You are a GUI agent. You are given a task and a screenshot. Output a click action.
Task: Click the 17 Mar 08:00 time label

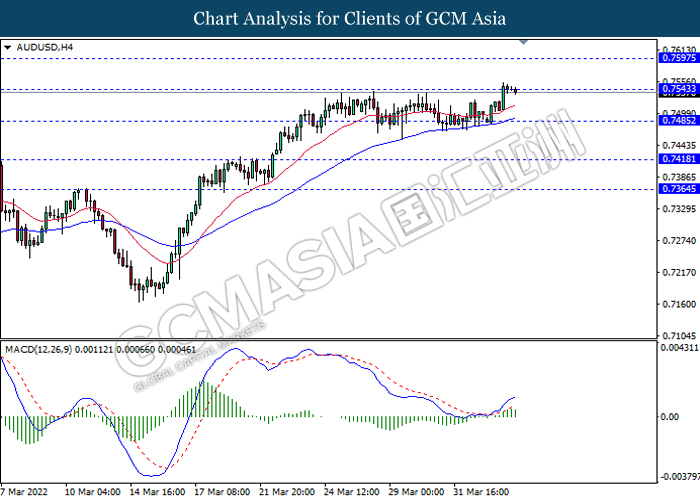[x=222, y=492]
